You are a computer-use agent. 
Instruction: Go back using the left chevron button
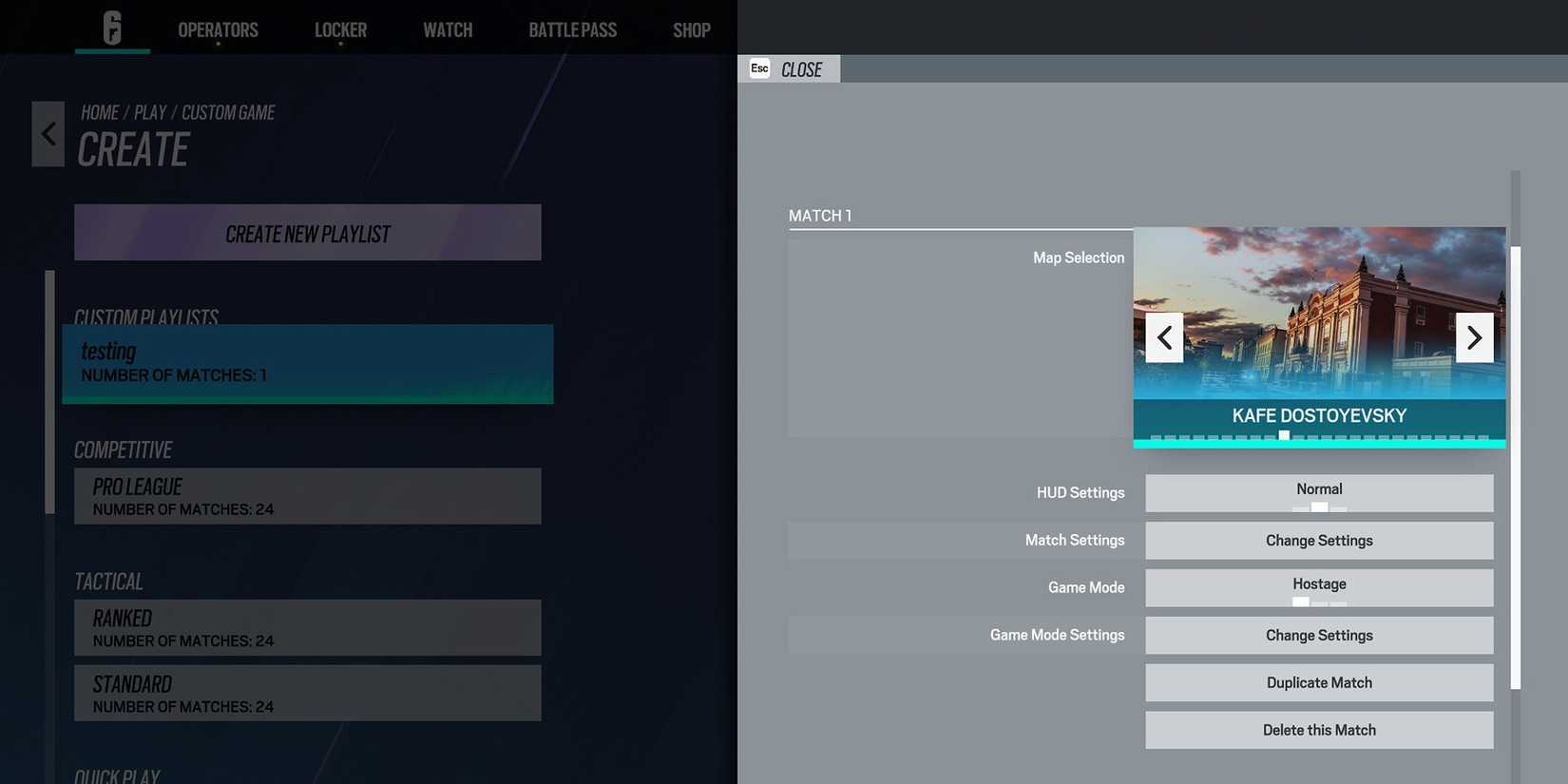(x=48, y=134)
